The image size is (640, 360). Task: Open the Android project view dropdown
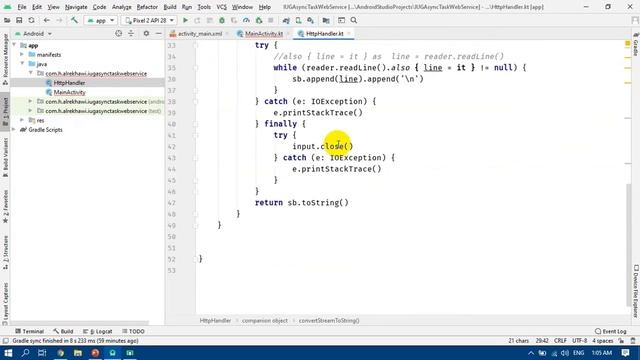33,34
